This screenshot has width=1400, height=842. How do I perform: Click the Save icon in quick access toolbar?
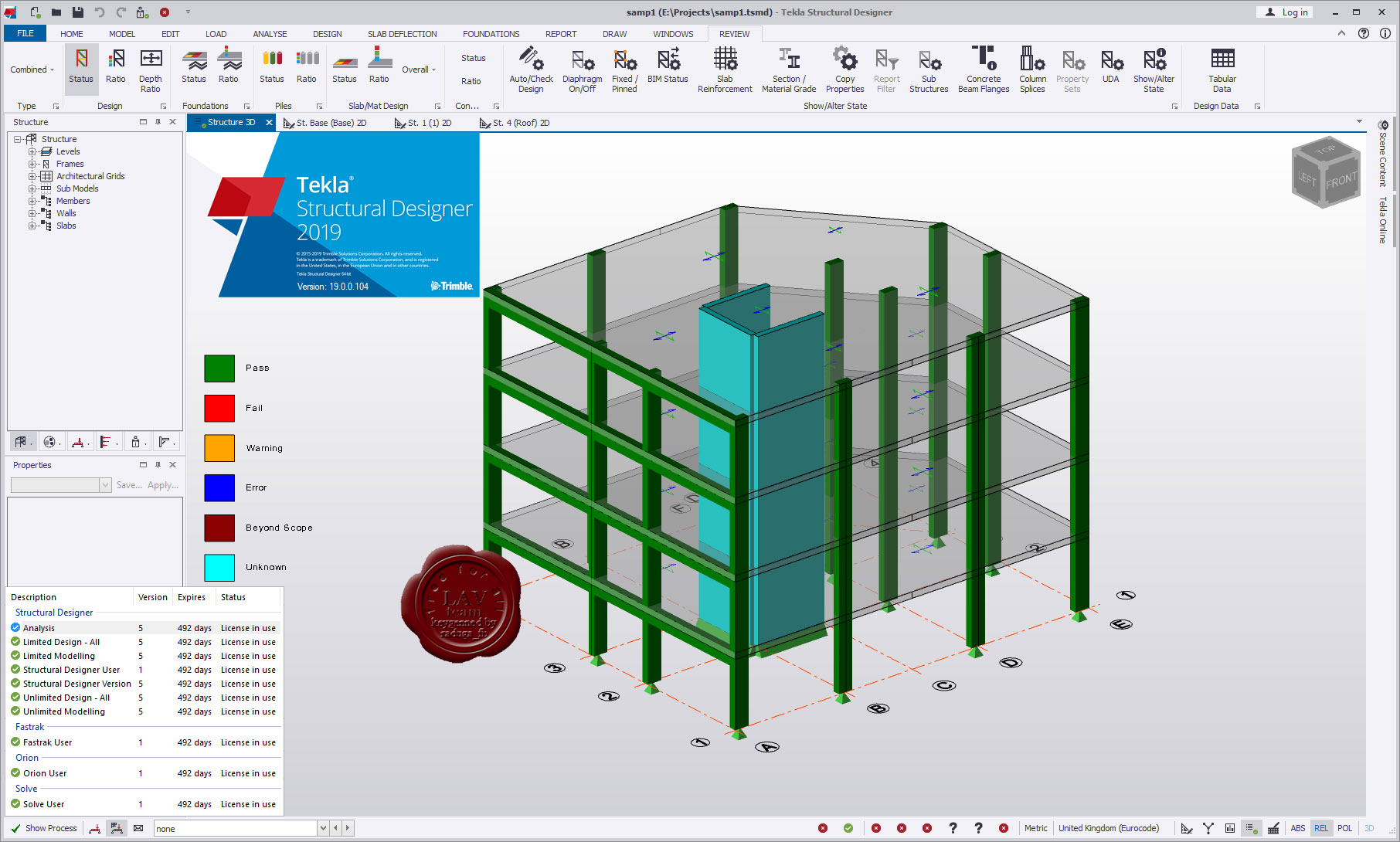[x=78, y=12]
